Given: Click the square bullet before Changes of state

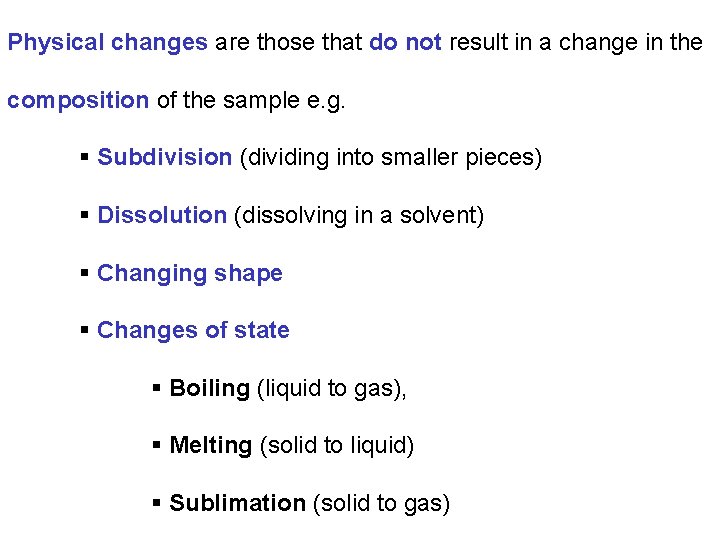Looking at the screenshot, I should click(84, 330).
